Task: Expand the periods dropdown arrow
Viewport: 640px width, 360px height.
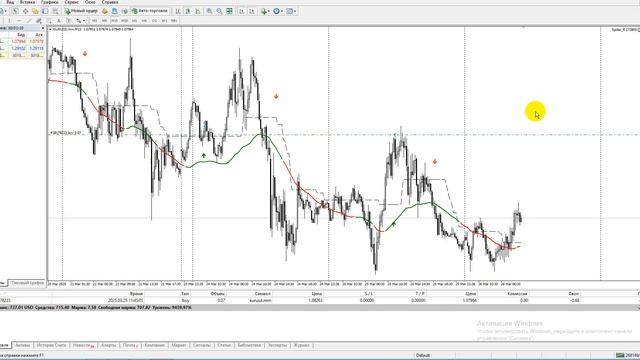Action: click(x=282, y=11)
